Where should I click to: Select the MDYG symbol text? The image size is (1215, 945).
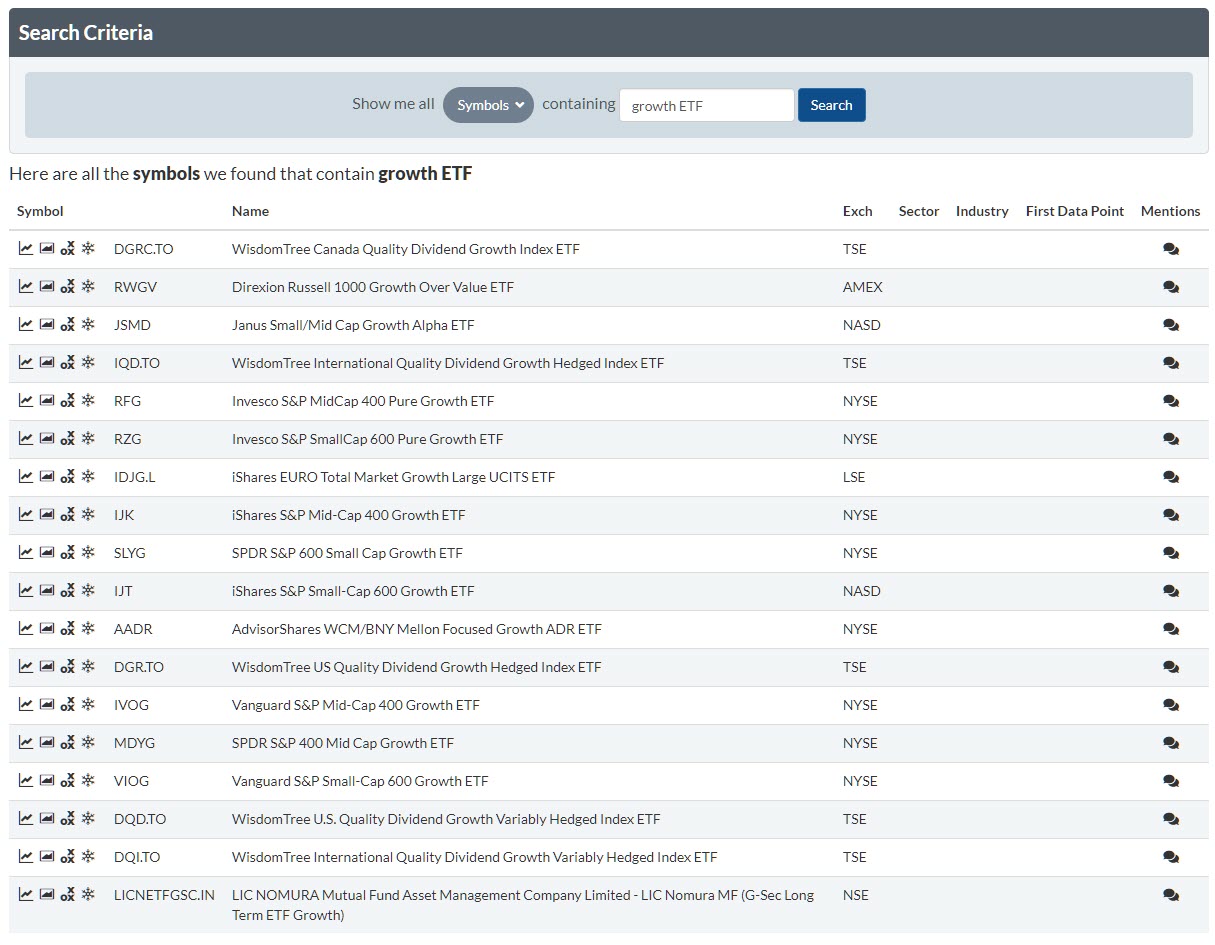pyautogui.click(x=135, y=743)
